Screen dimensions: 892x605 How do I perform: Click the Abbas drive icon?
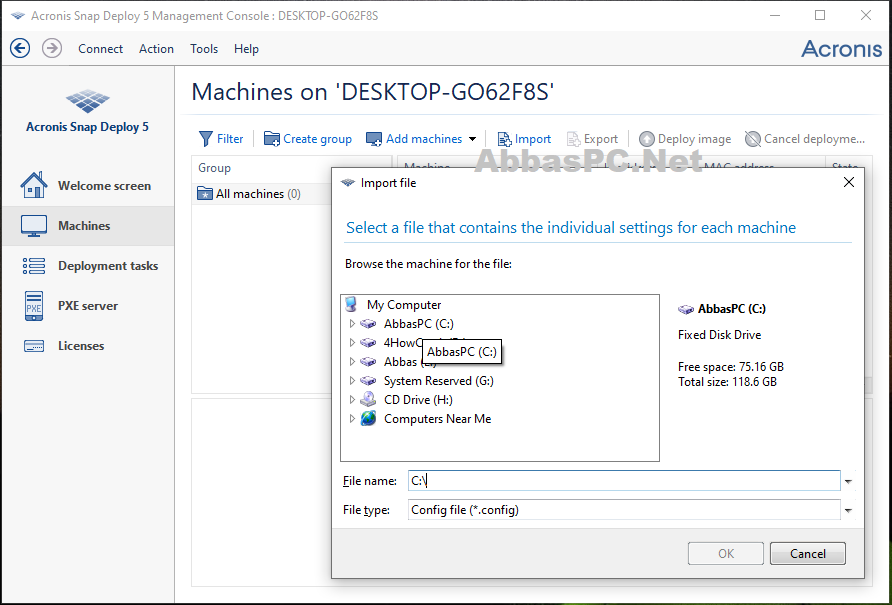click(x=369, y=362)
